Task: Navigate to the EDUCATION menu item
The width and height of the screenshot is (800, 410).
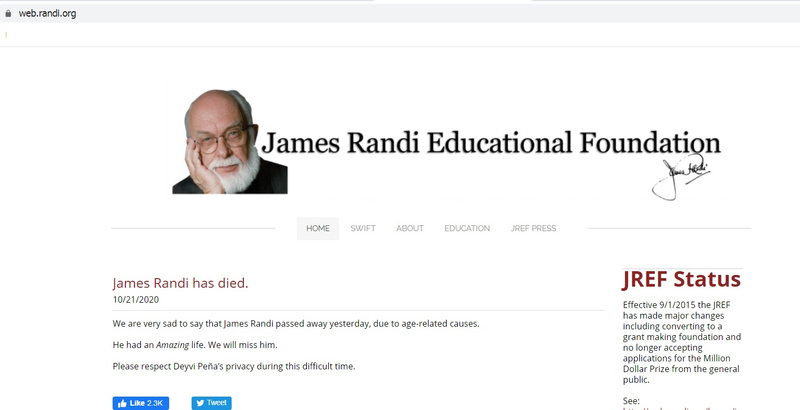Action: [x=467, y=228]
